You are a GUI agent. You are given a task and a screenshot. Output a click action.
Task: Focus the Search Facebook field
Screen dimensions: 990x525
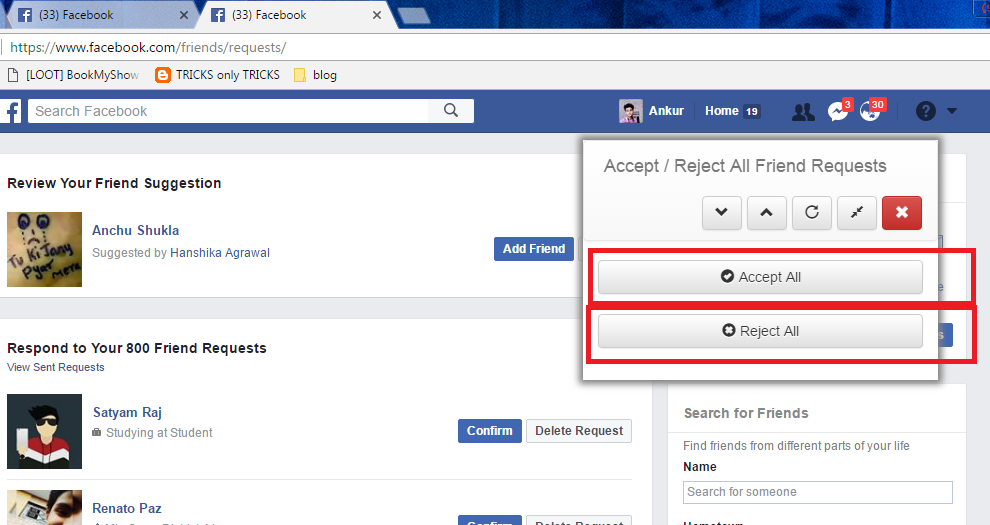(x=229, y=111)
